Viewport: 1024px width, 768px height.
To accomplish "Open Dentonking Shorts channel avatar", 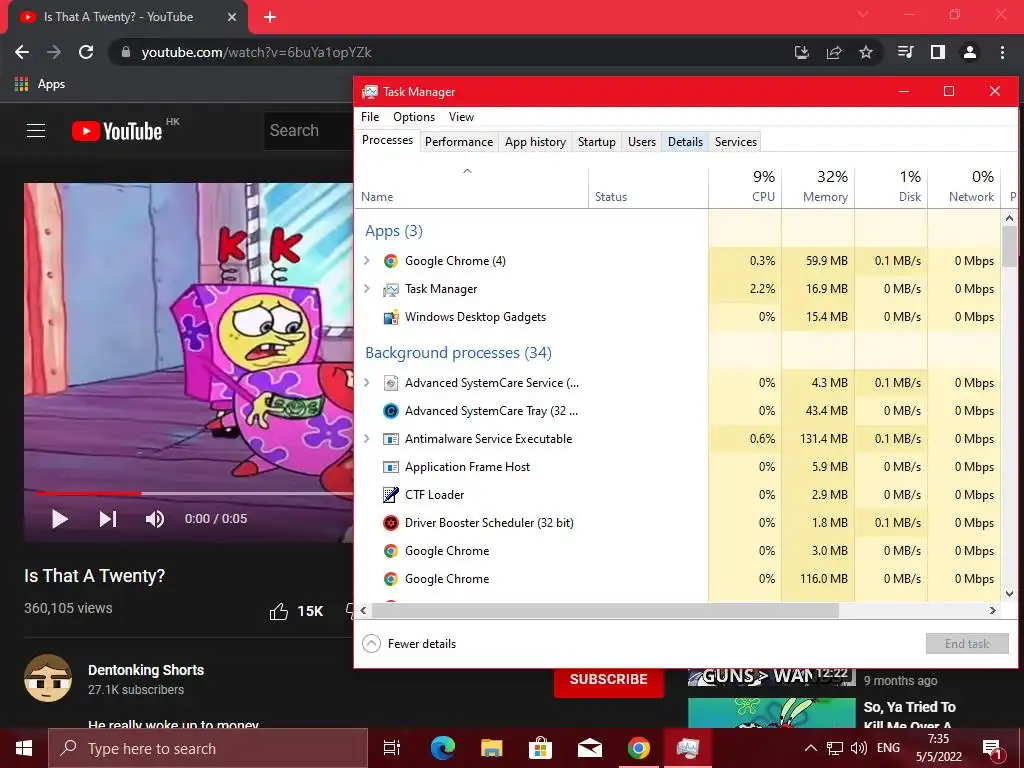I will coord(48,679).
